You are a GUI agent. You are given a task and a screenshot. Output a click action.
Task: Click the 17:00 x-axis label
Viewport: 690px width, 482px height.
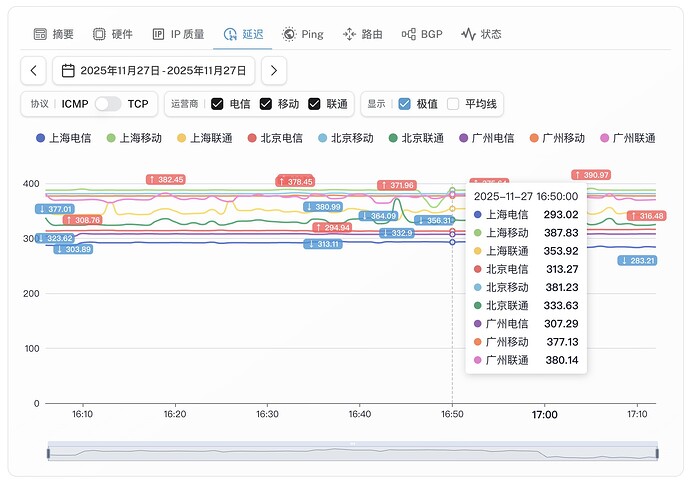point(544,415)
